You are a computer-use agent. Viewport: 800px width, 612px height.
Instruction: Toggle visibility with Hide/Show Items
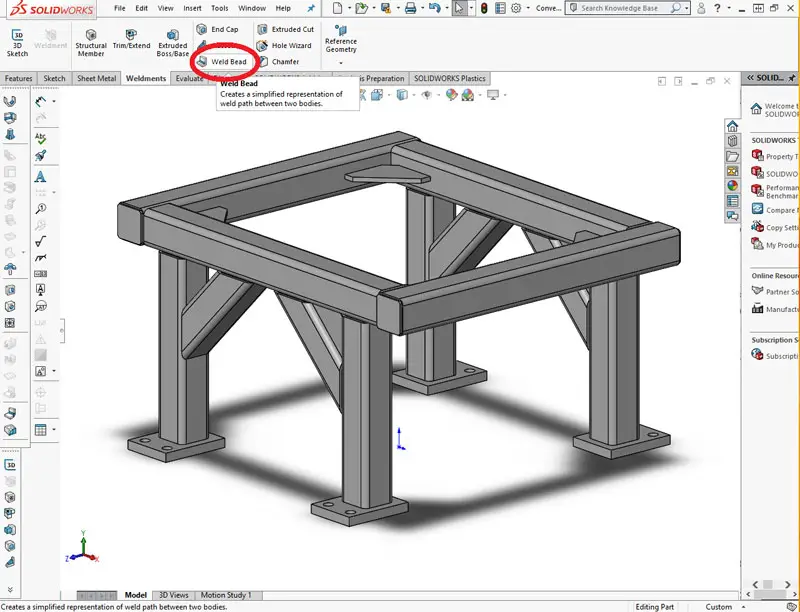click(426, 96)
